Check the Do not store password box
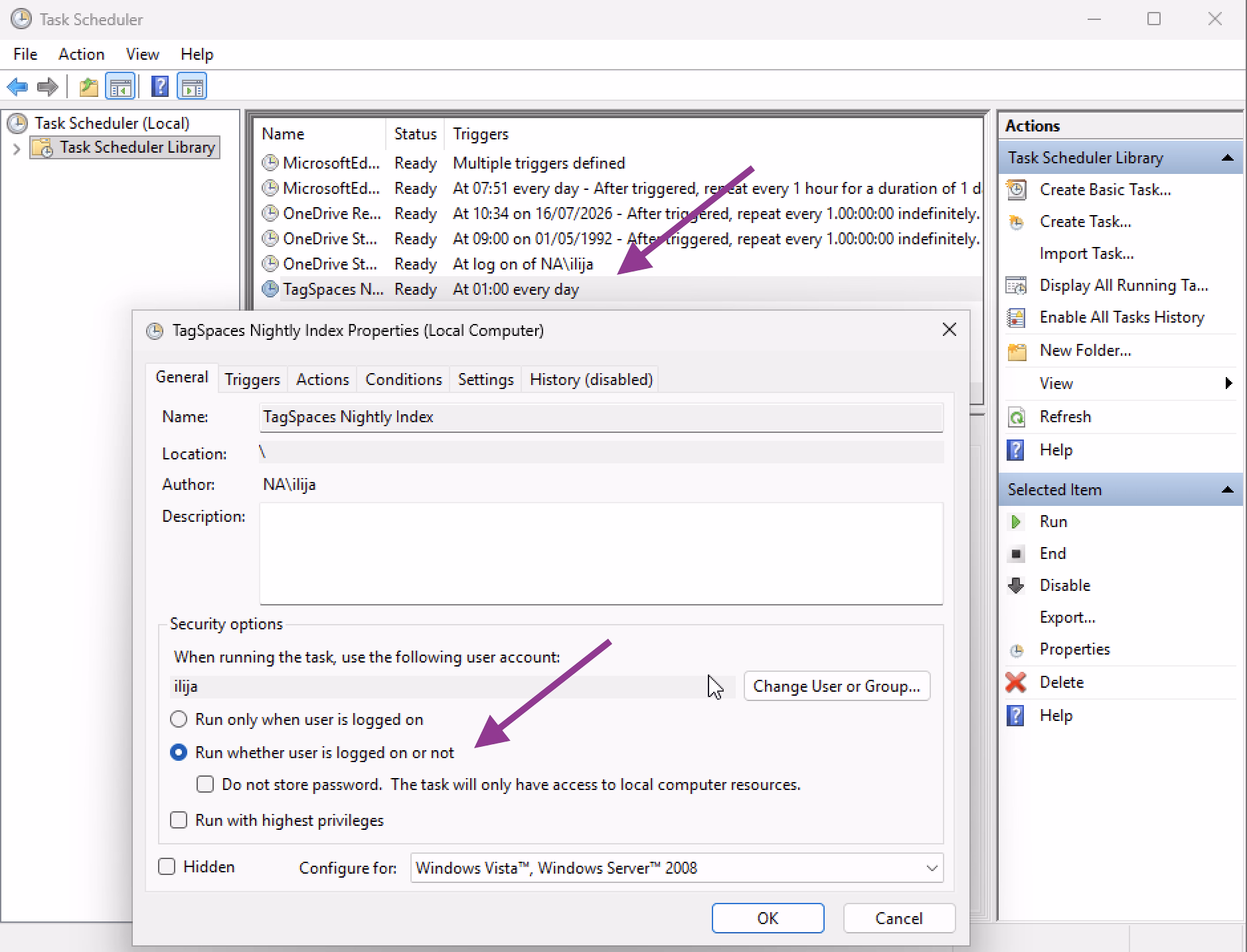The width and height of the screenshot is (1247, 952). (x=205, y=785)
